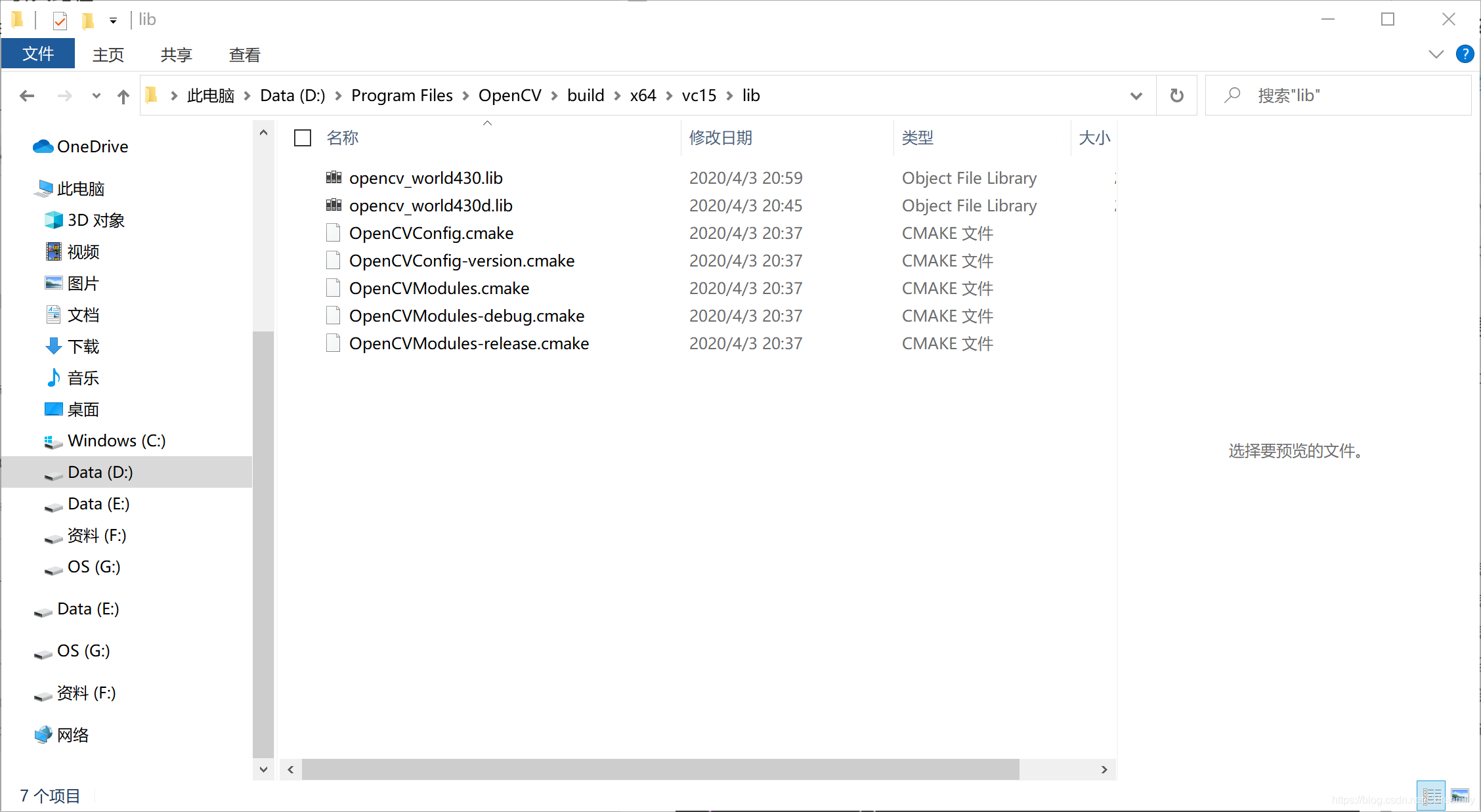Switch to the 主页 ribbon tab

(x=108, y=54)
